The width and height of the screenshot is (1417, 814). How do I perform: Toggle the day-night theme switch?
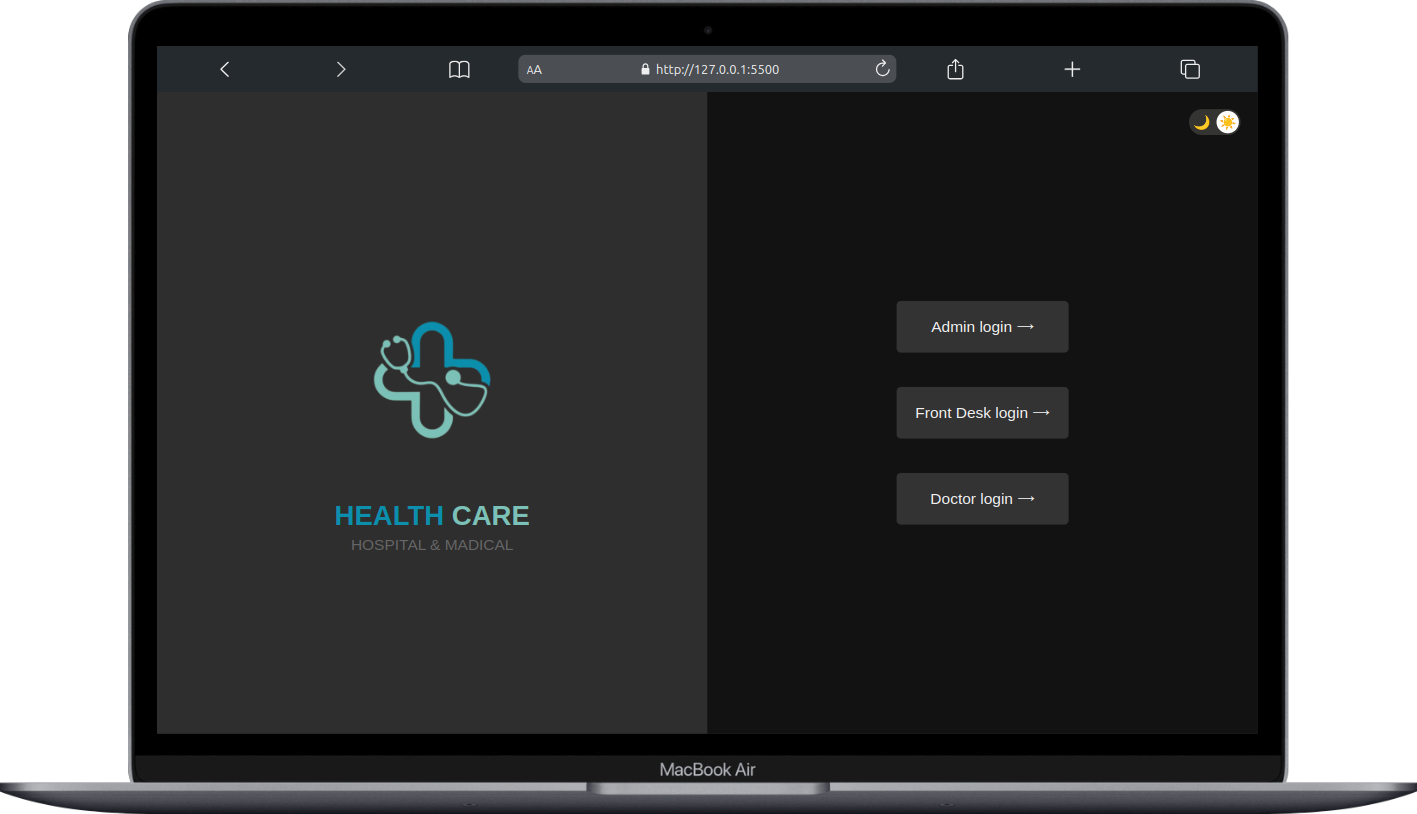[1213, 122]
